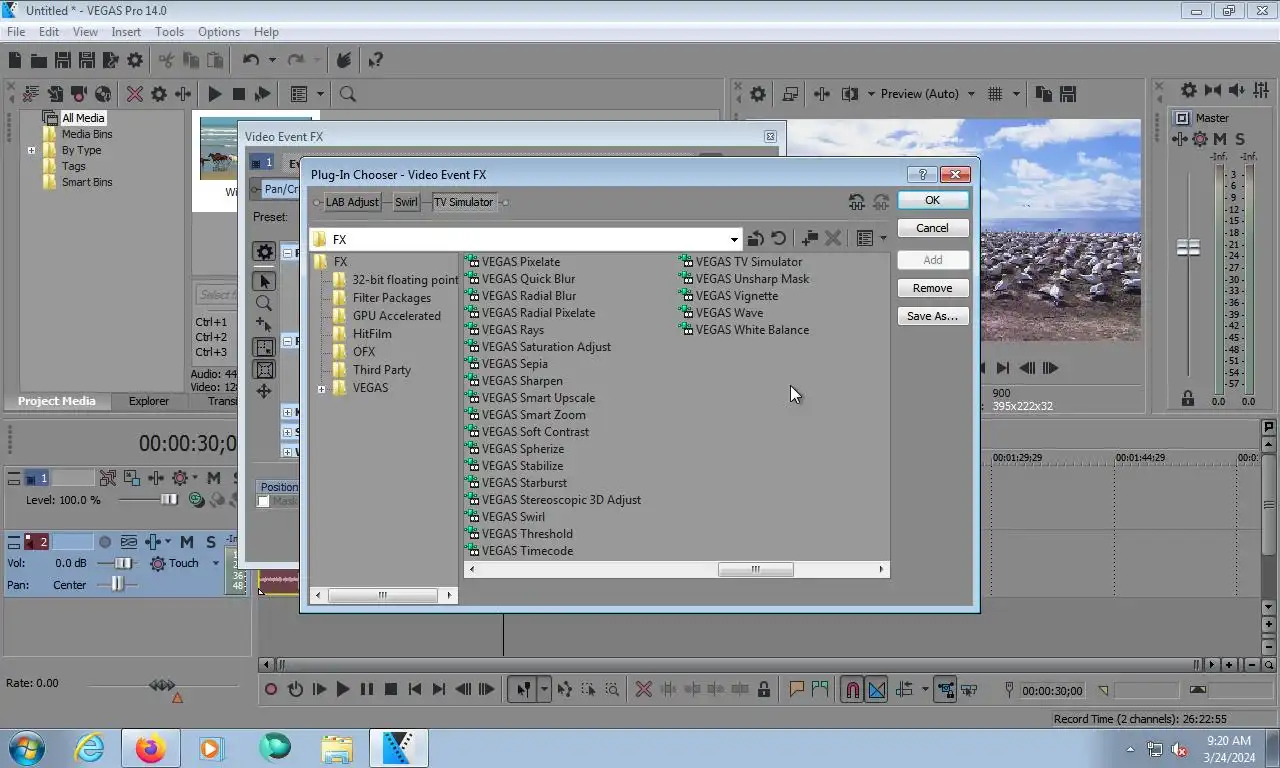Click the Remove button
Viewport: 1280px width, 768px height.
(932, 288)
